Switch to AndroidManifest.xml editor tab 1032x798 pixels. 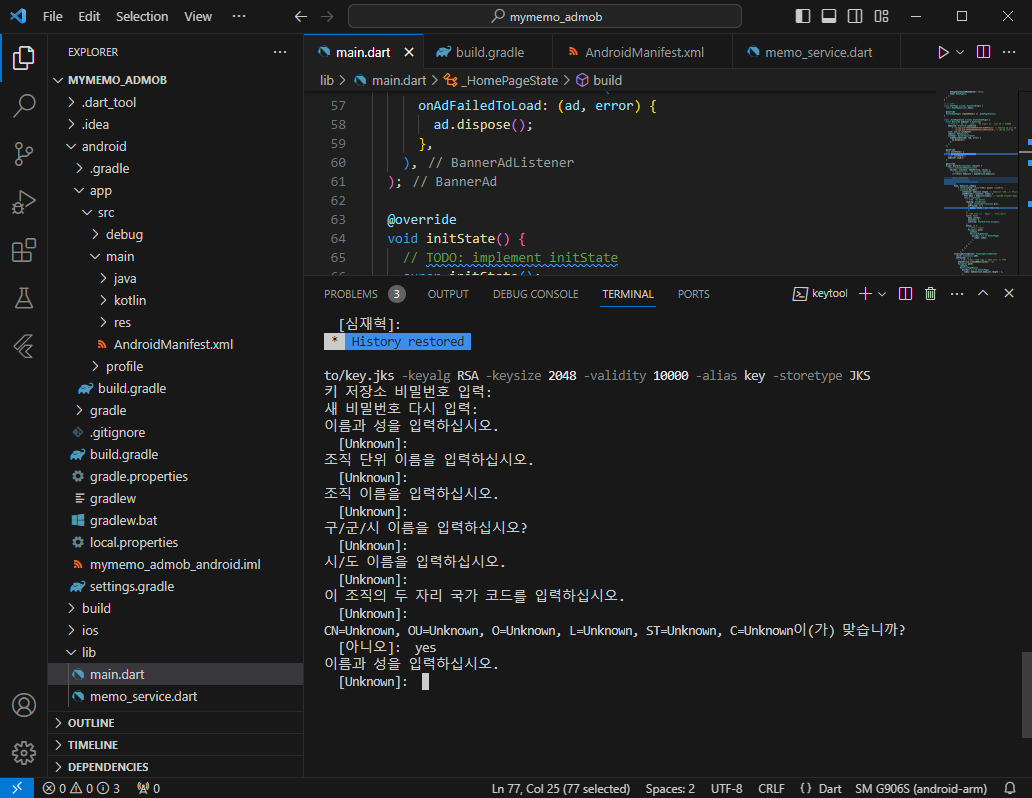(x=642, y=52)
